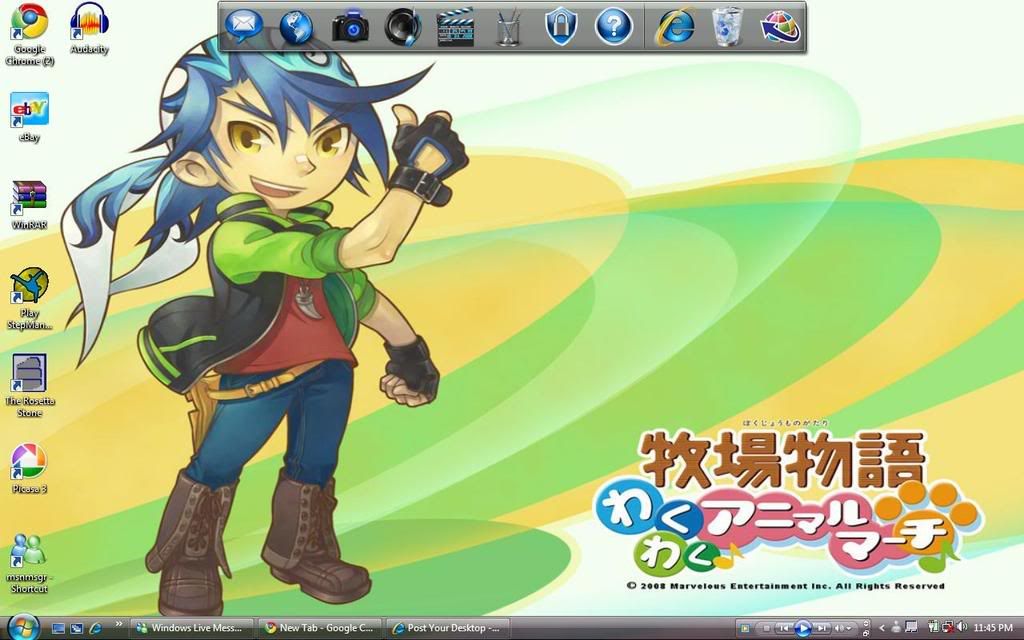
Task: Select the msnmsgr Shortcut desktop icon
Action: [x=29, y=564]
